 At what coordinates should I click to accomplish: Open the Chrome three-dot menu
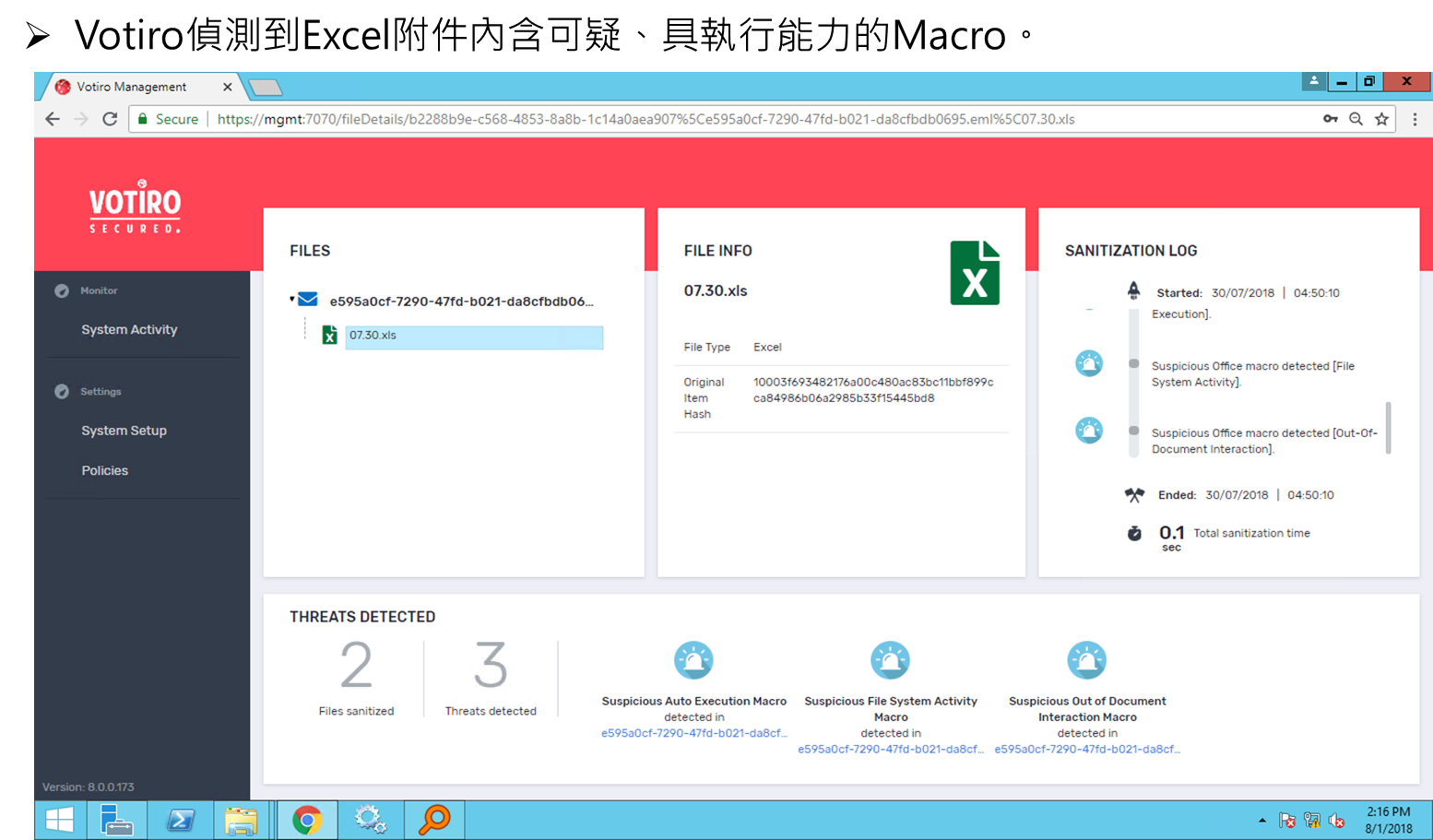pos(1415,119)
